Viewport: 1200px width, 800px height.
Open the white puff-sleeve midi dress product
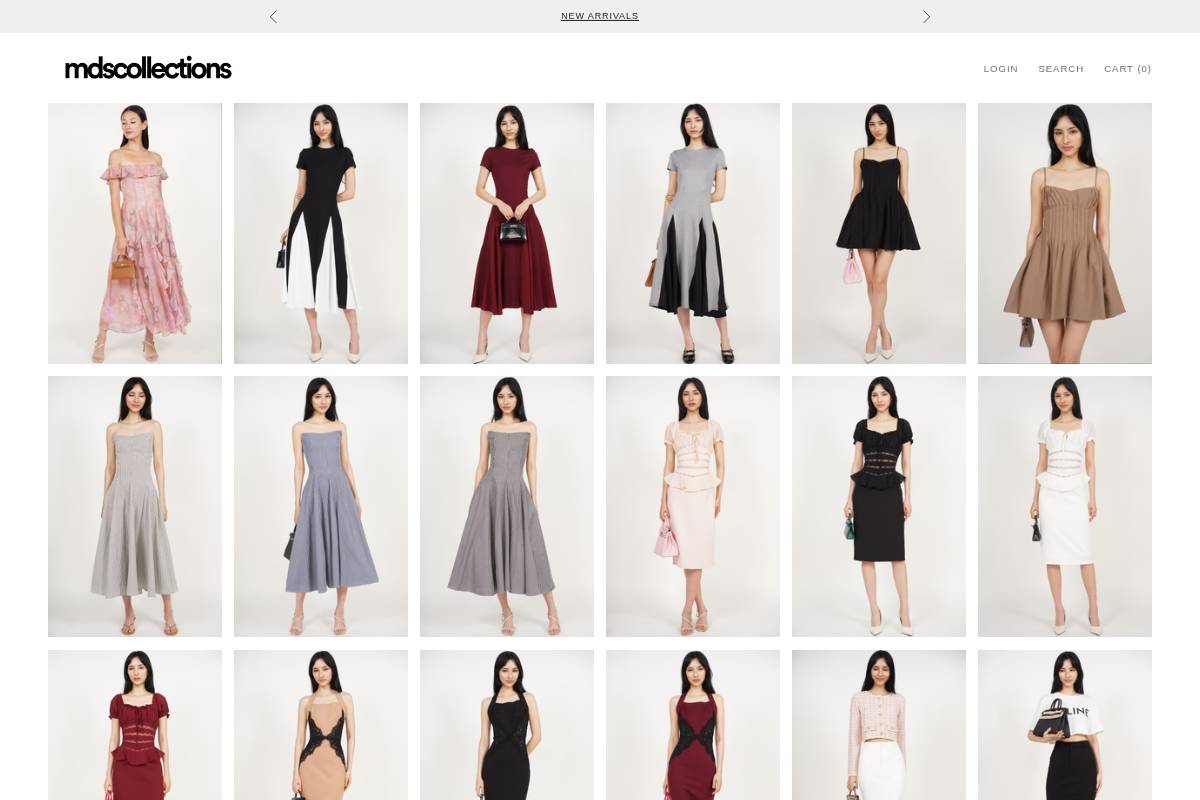1065,506
